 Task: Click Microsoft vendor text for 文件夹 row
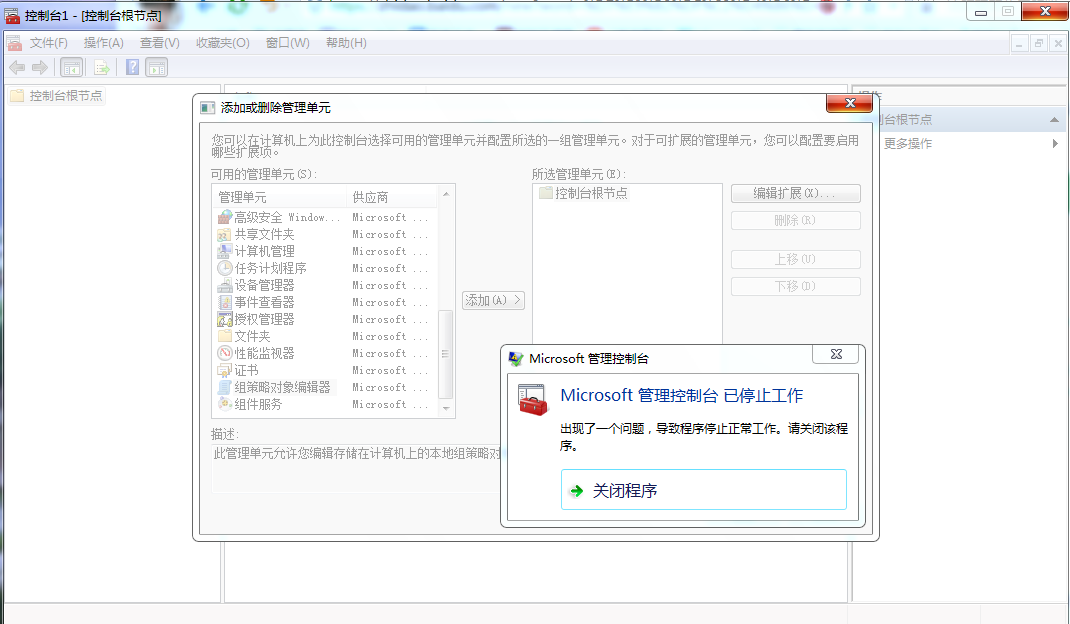(390, 336)
